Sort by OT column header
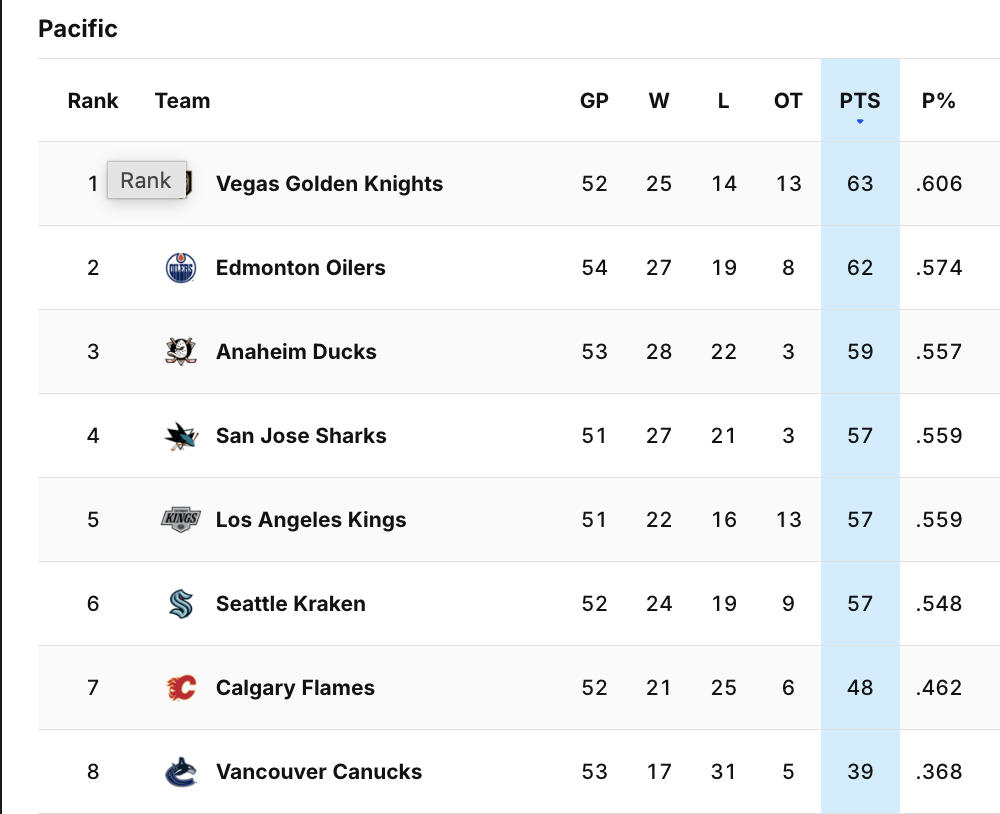Viewport: 1000px width, 814px height. [788, 101]
